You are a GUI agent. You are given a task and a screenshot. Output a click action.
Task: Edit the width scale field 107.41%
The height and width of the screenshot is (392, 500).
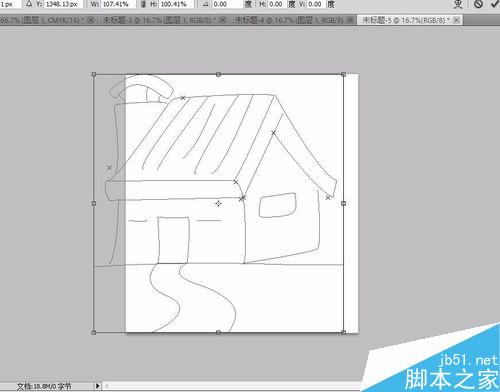pyautogui.click(x=118, y=4)
